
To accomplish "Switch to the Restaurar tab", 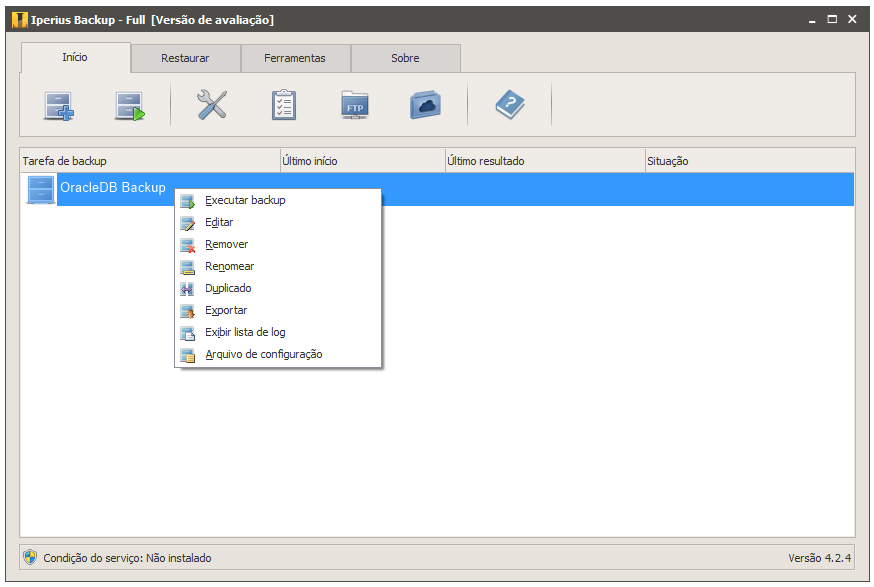I will 185,58.
